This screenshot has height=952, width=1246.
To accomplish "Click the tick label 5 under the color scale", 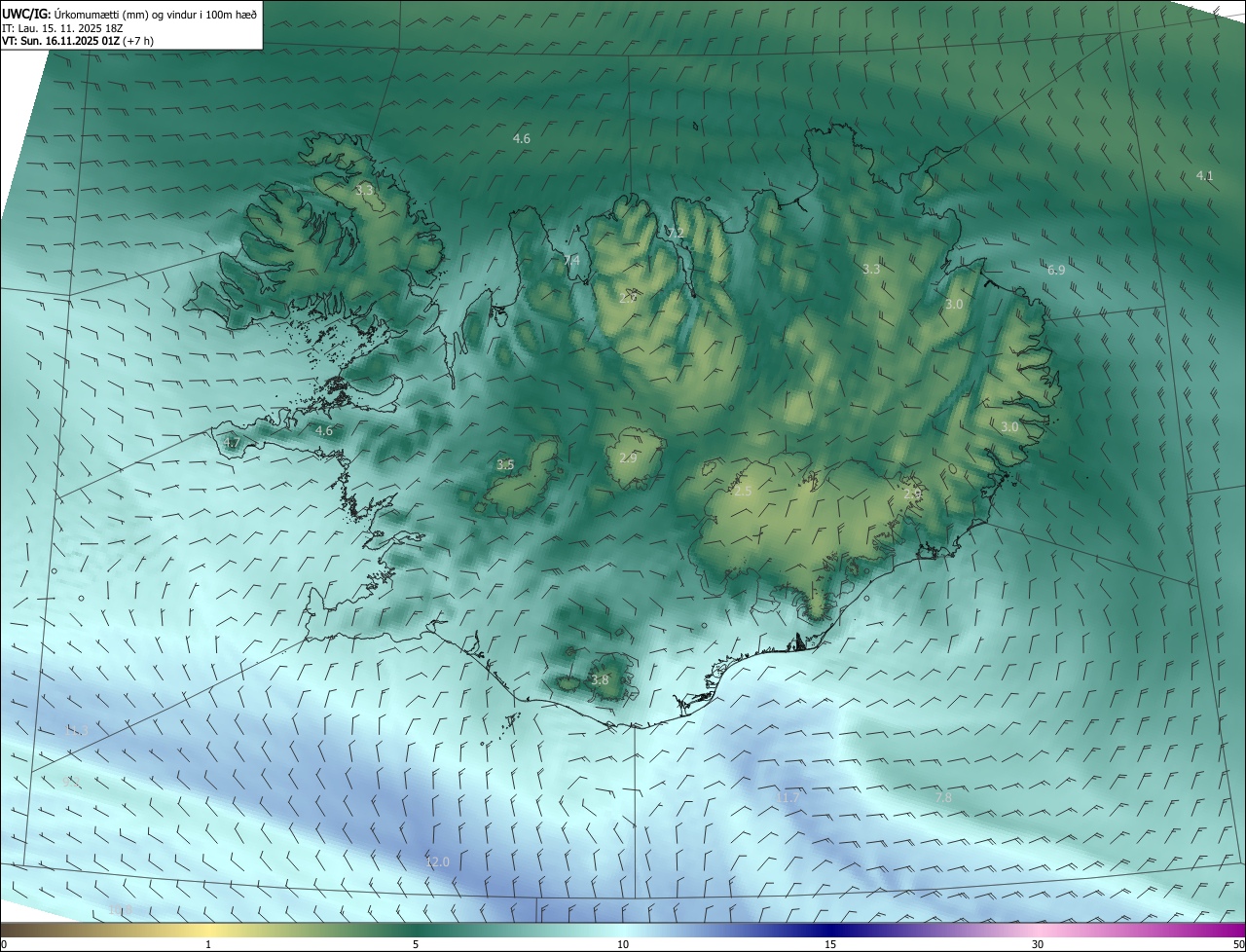I will click(x=416, y=945).
